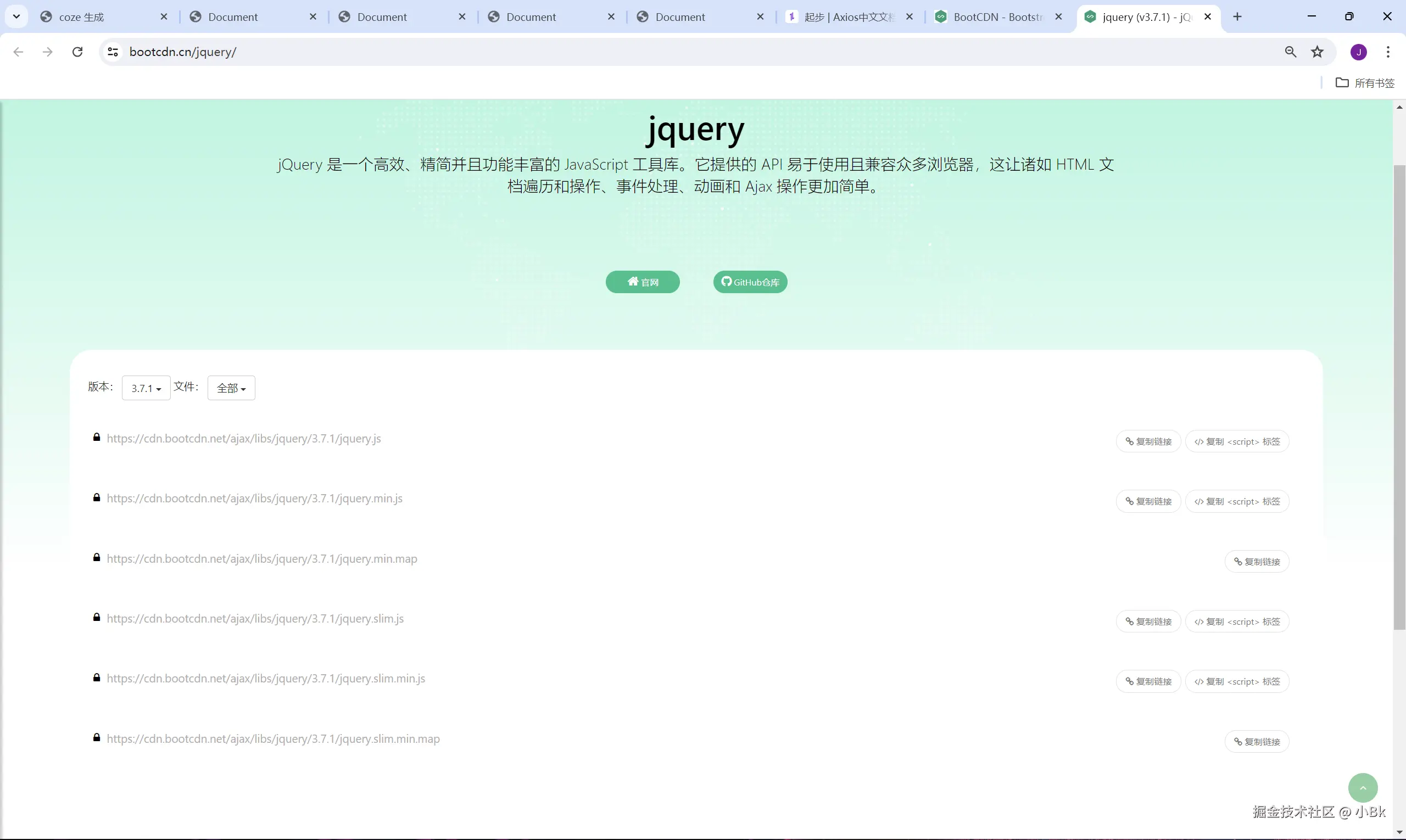Copy script tag for jquery.slim.js
The image size is (1406, 840).
click(1237, 621)
